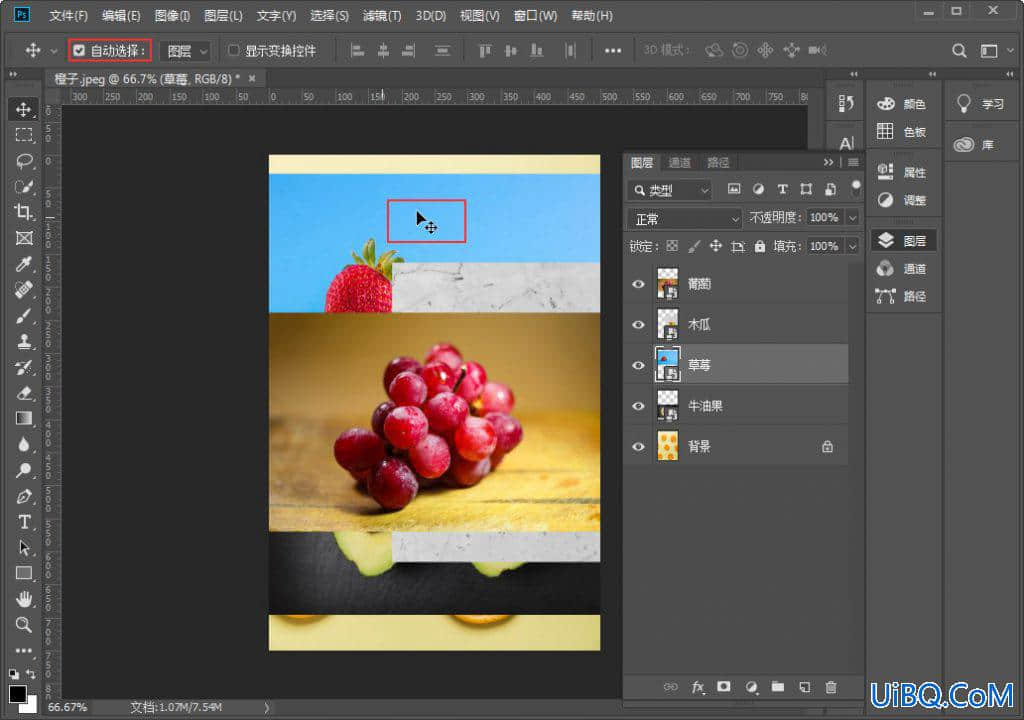Hide the 牛油果 layer
This screenshot has height=720, width=1024.
point(638,406)
